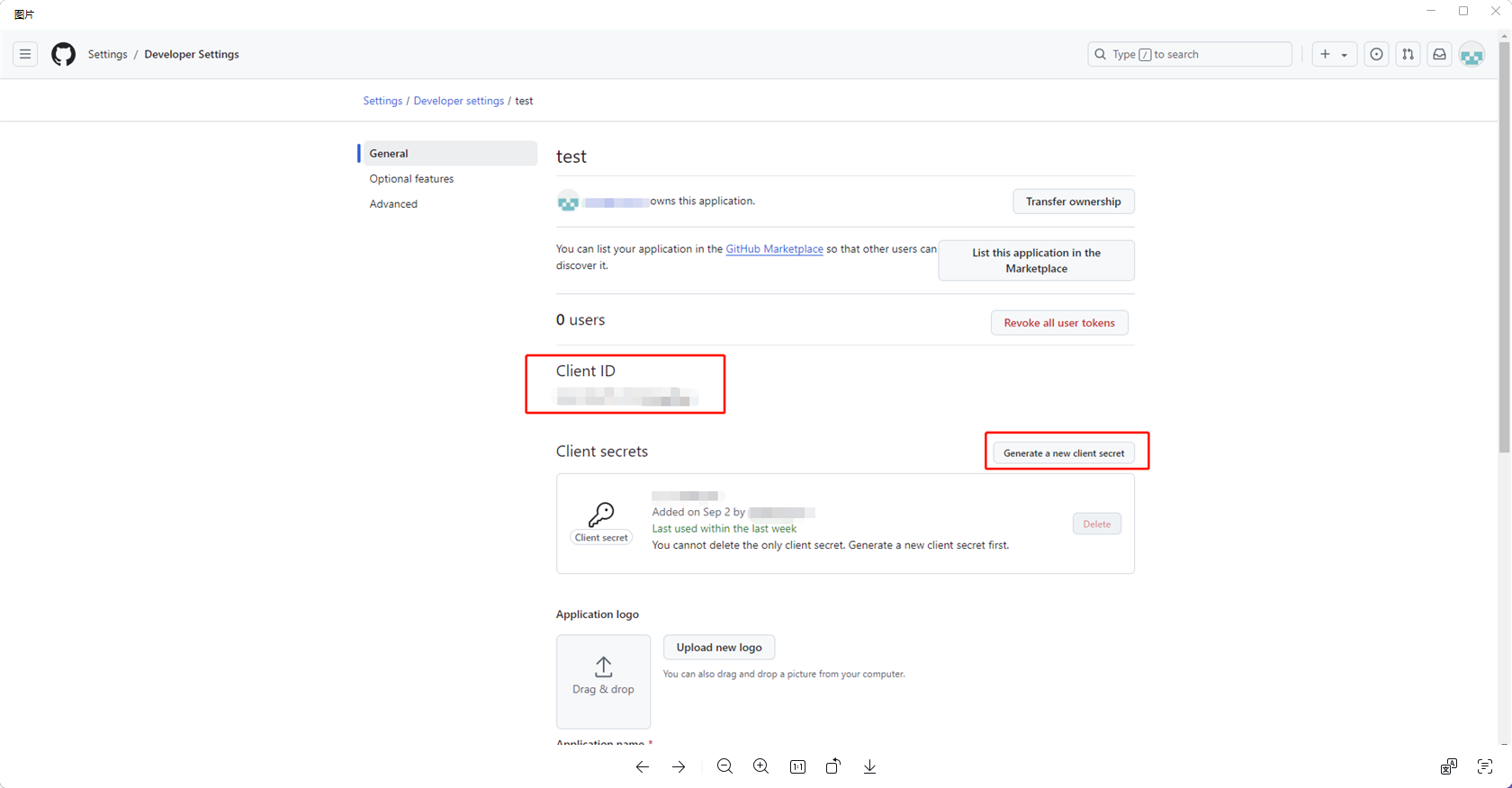Click Revoke all user tokens

tap(1059, 323)
